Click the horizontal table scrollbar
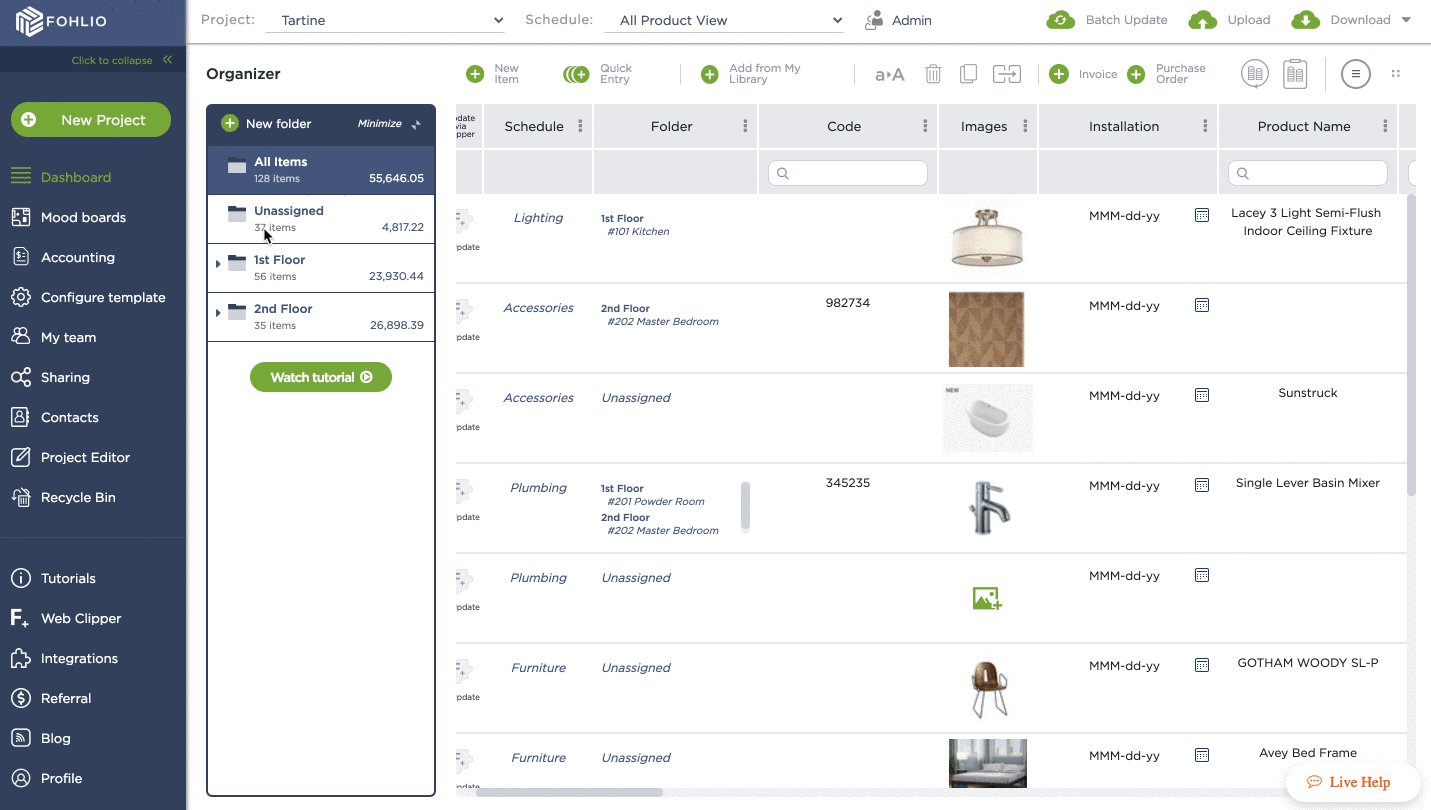Image resolution: width=1431 pixels, height=810 pixels. point(569,793)
